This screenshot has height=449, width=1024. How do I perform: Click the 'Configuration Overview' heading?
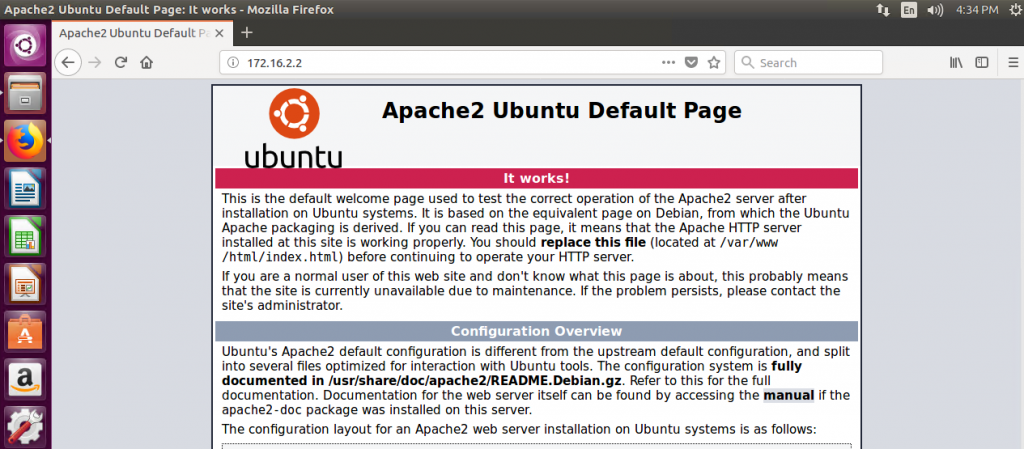click(x=536, y=331)
